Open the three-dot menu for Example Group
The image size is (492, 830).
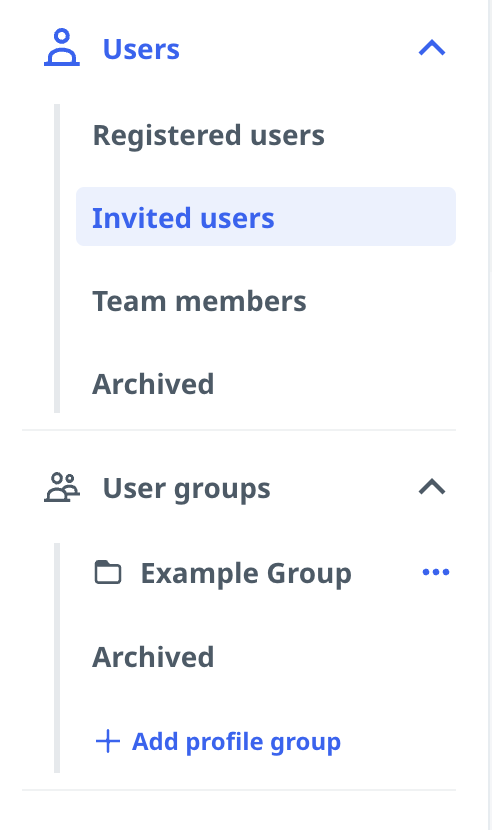click(436, 572)
